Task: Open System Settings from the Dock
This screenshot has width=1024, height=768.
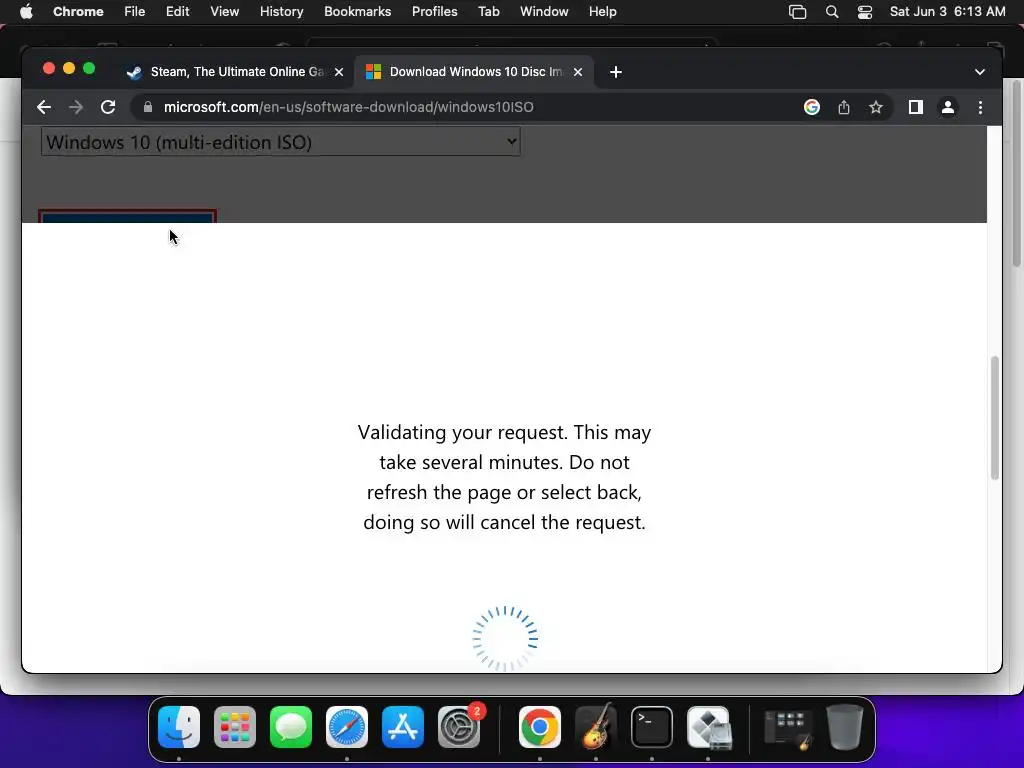Action: 459,727
